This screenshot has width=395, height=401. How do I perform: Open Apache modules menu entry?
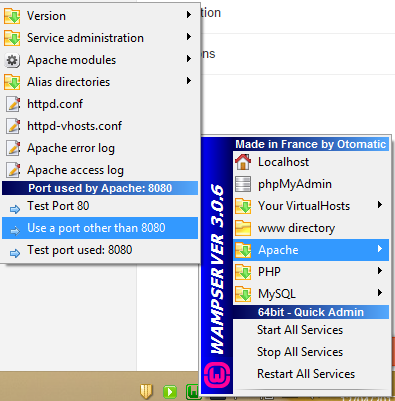coord(100,60)
